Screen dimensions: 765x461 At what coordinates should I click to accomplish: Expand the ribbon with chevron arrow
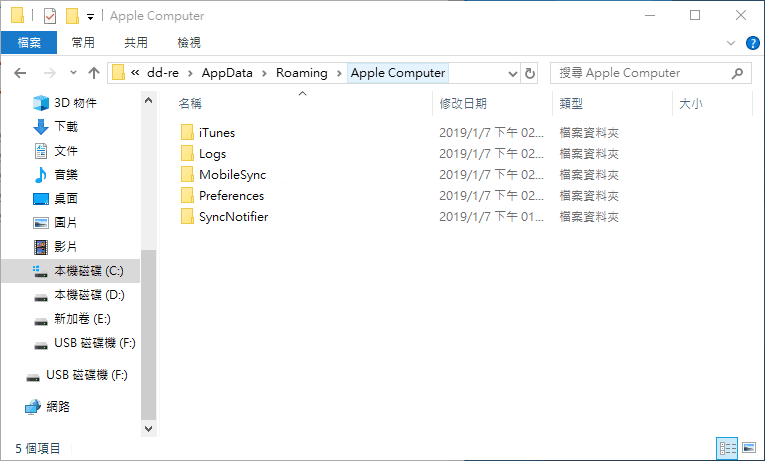730,43
